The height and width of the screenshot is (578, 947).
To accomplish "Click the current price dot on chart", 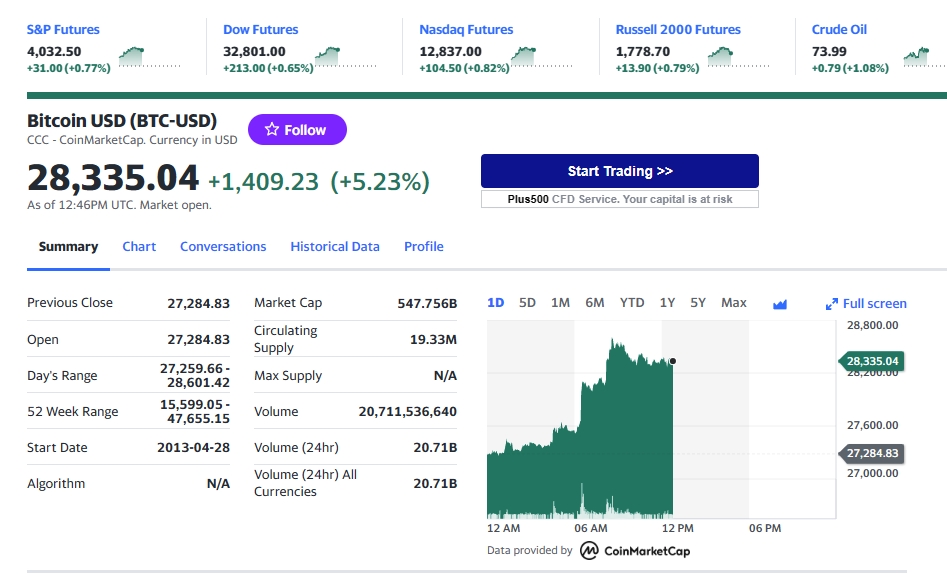I will pos(673,361).
